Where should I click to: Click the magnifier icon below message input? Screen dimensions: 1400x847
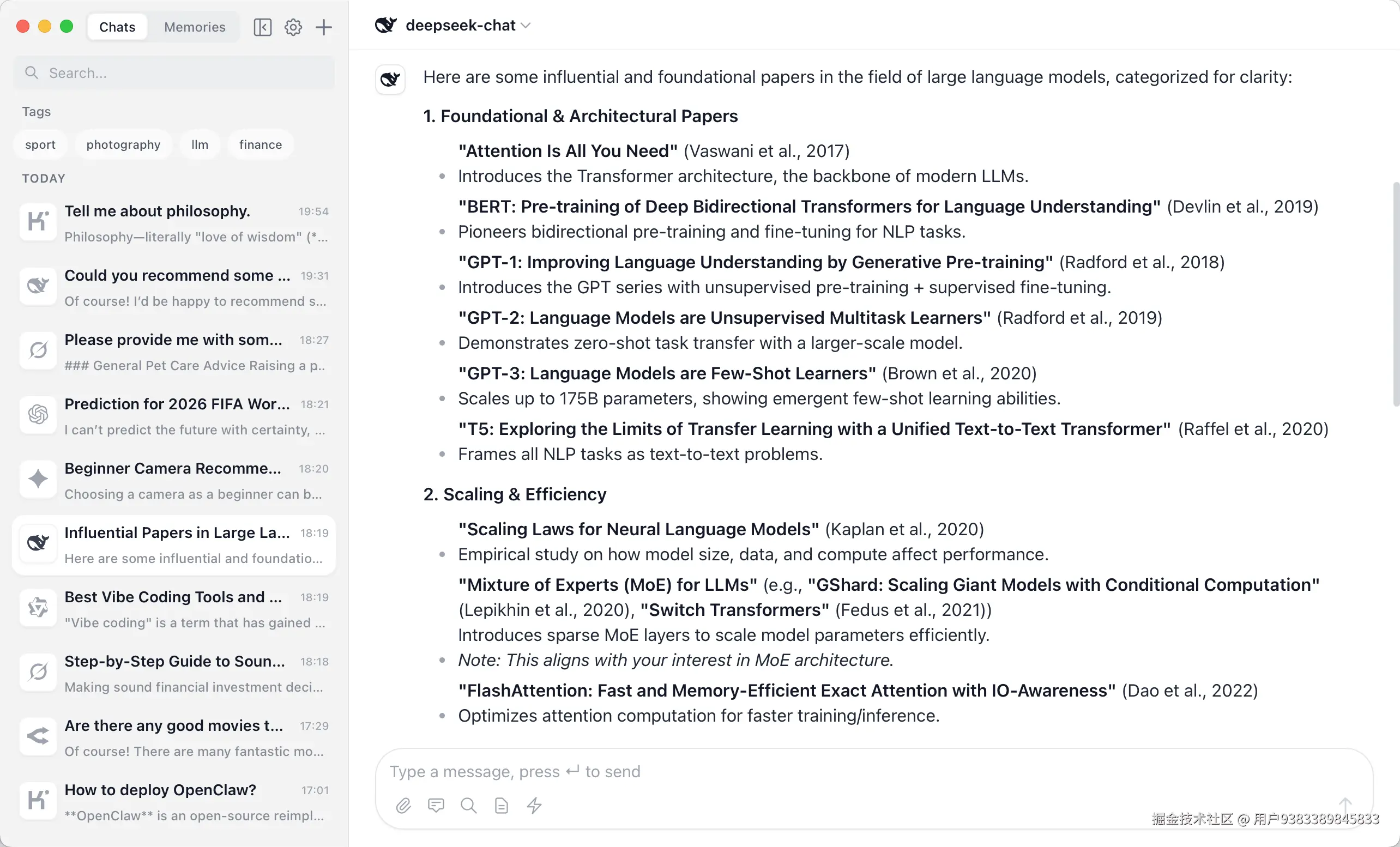pos(469,805)
